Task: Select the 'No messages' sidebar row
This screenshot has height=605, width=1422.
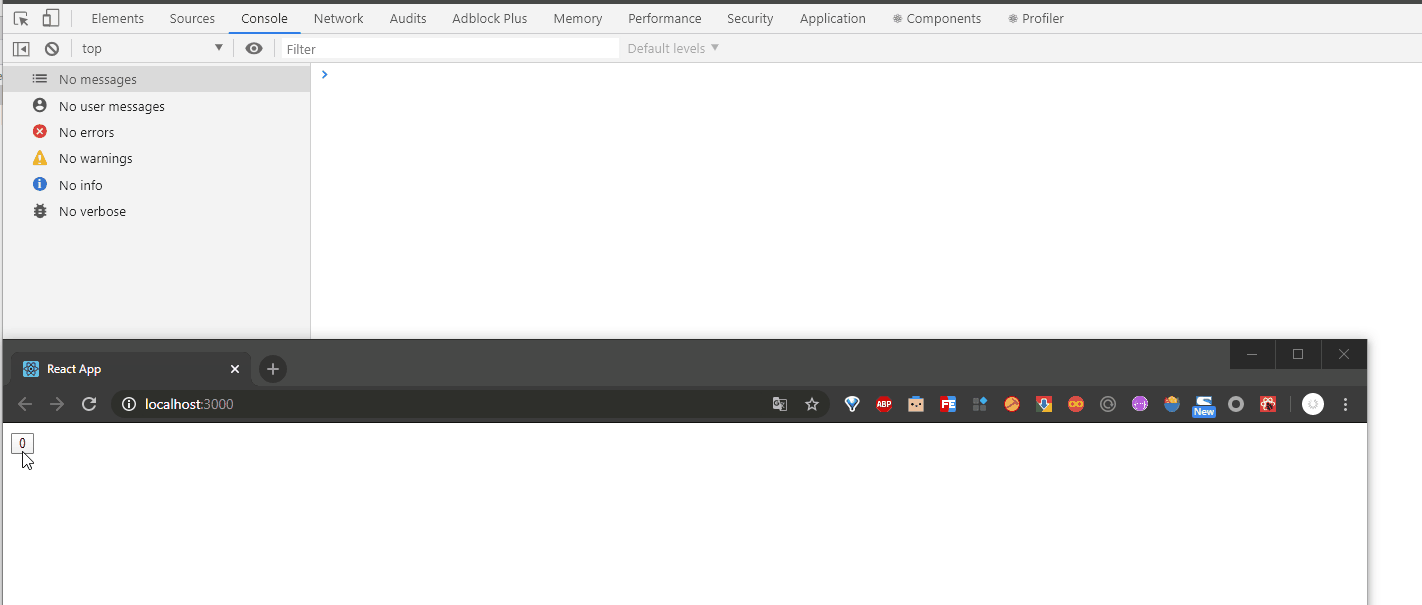Action: pyautogui.click(x=157, y=79)
